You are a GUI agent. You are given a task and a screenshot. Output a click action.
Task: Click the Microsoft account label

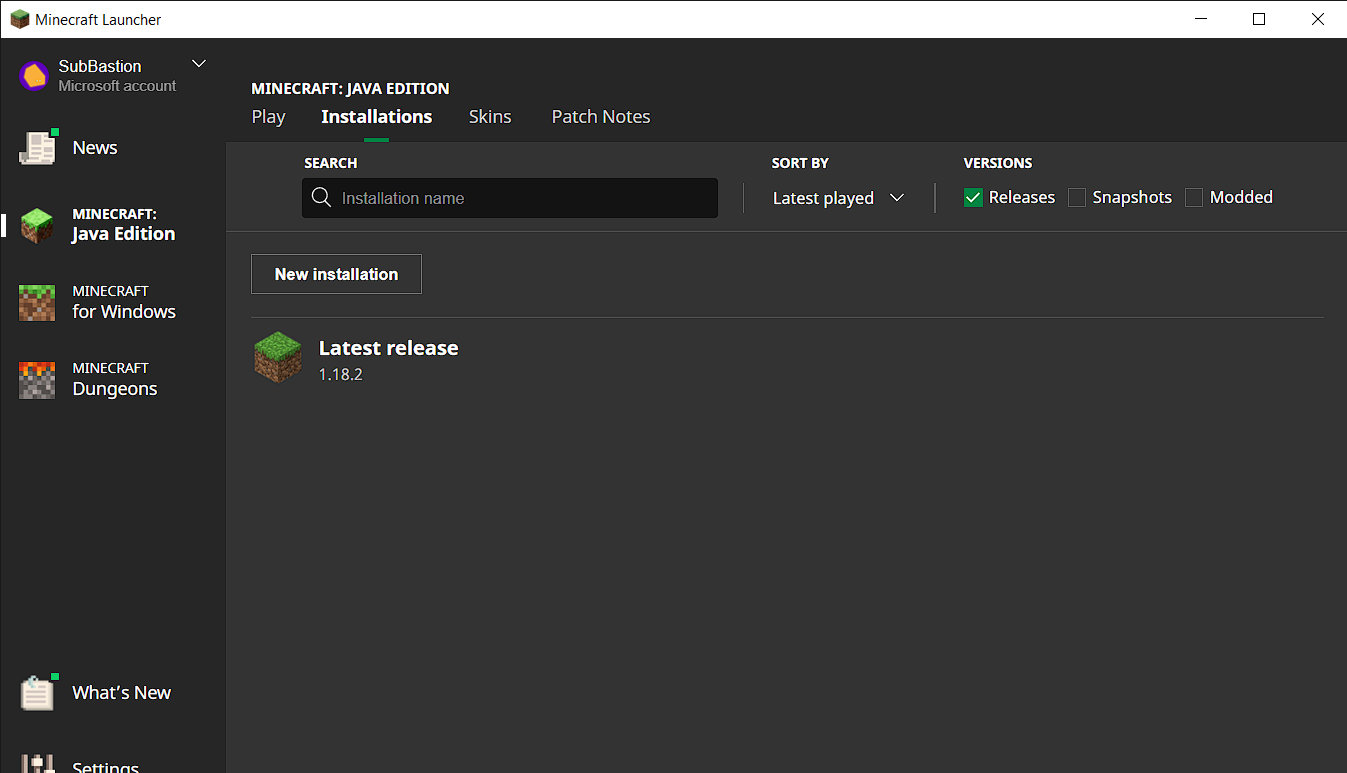click(x=117, y=86)
